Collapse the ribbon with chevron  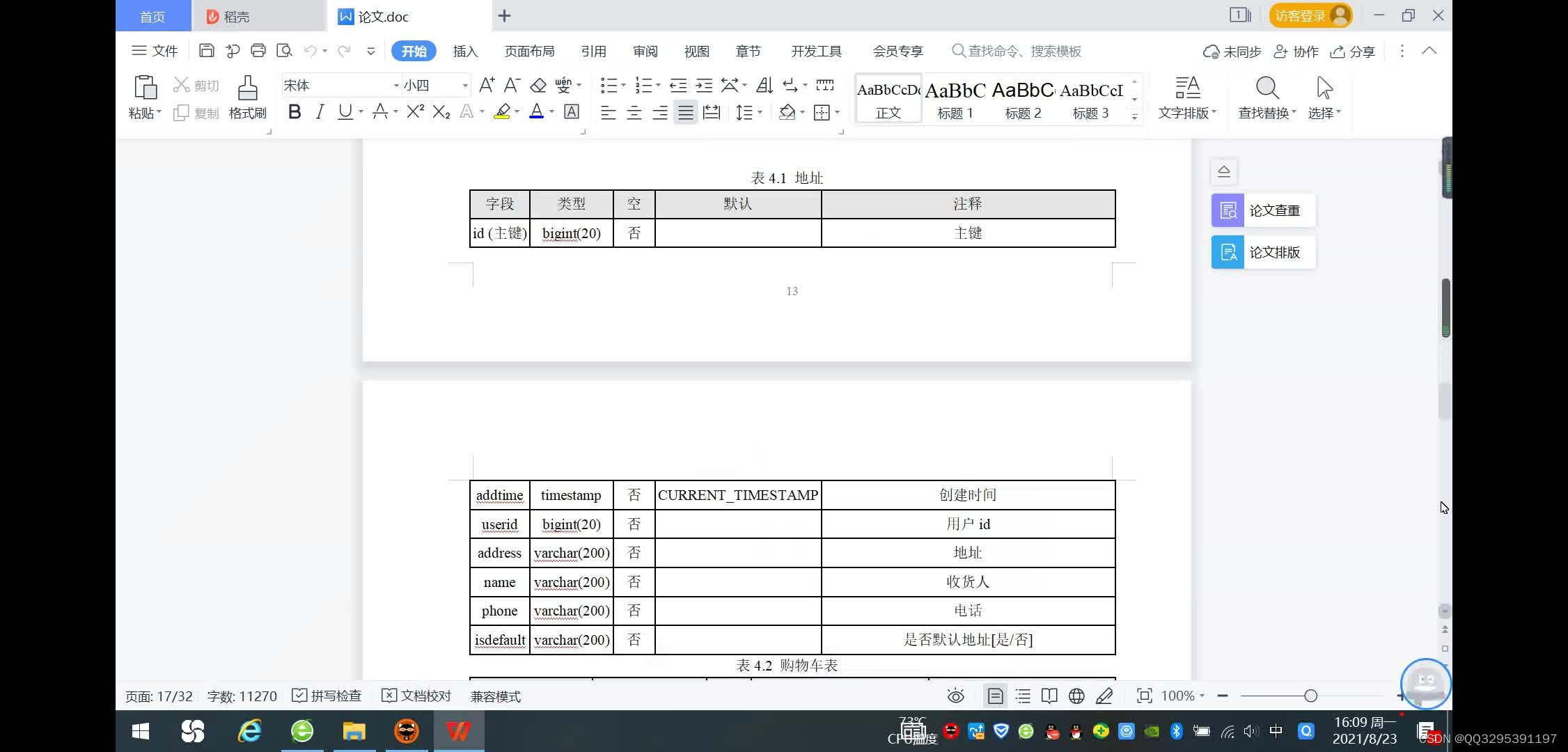pyautogui.click(x=1429, y=51)
